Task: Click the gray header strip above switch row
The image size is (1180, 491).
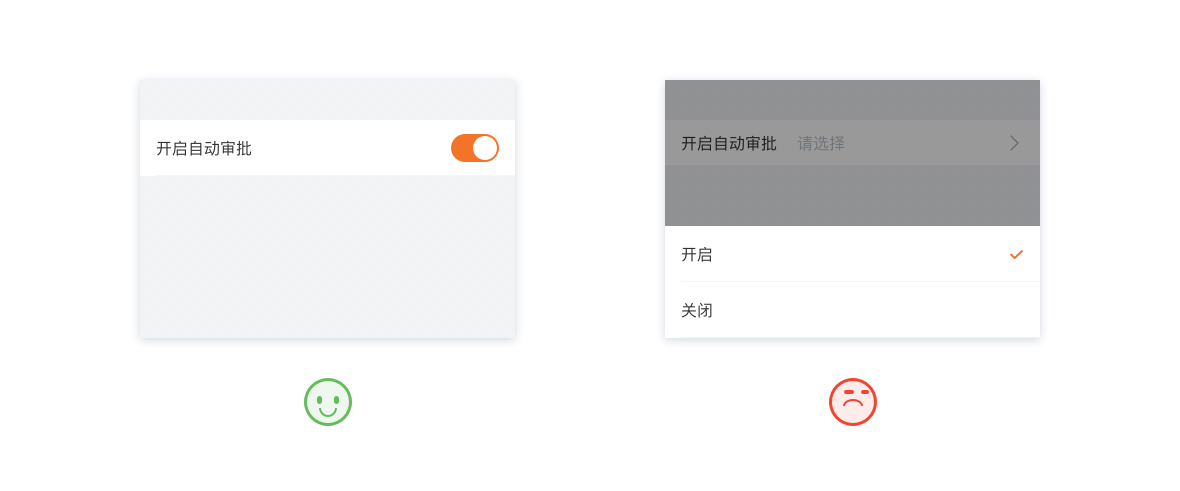Action: [x=327, y=100]
